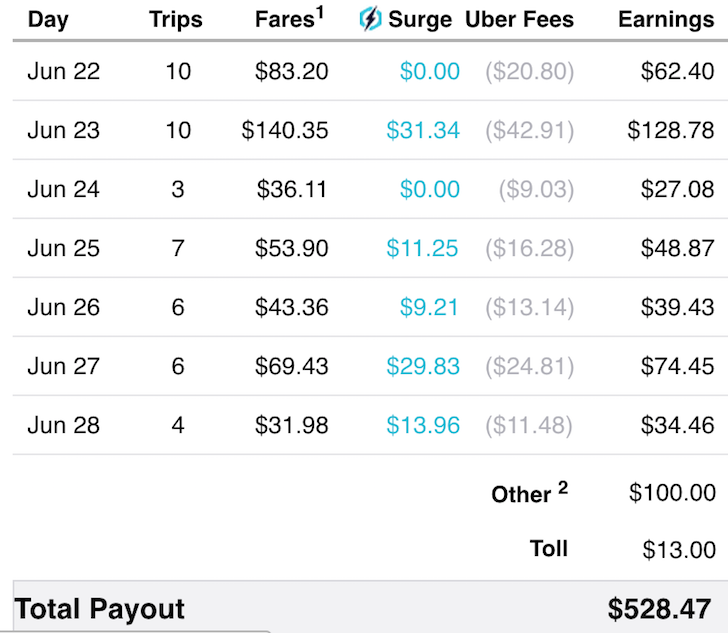The height and width of the screenshot is (633, 728).
Task: Click the $29.83 surge link for Jun 27
Action: [x=423, y=366]
